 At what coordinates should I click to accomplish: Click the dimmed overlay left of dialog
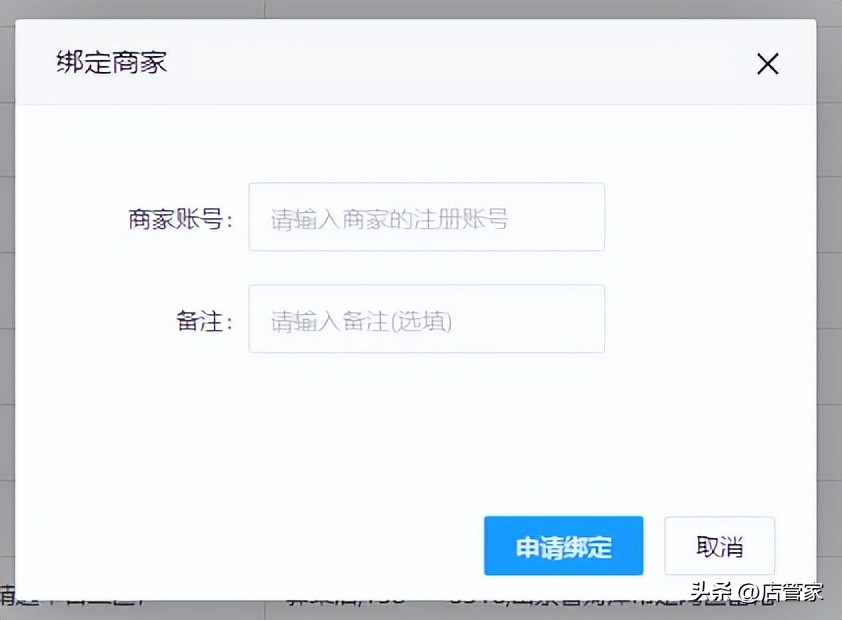[7, 300]
